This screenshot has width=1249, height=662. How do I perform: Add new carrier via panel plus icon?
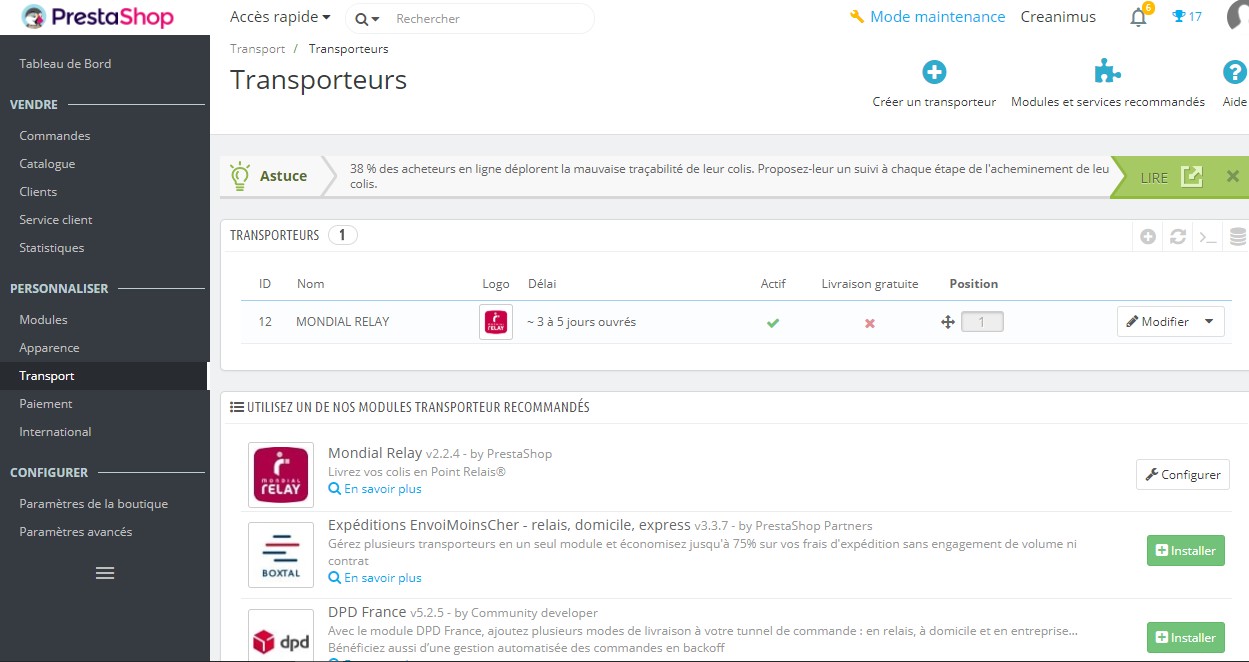click(1148, 237)
